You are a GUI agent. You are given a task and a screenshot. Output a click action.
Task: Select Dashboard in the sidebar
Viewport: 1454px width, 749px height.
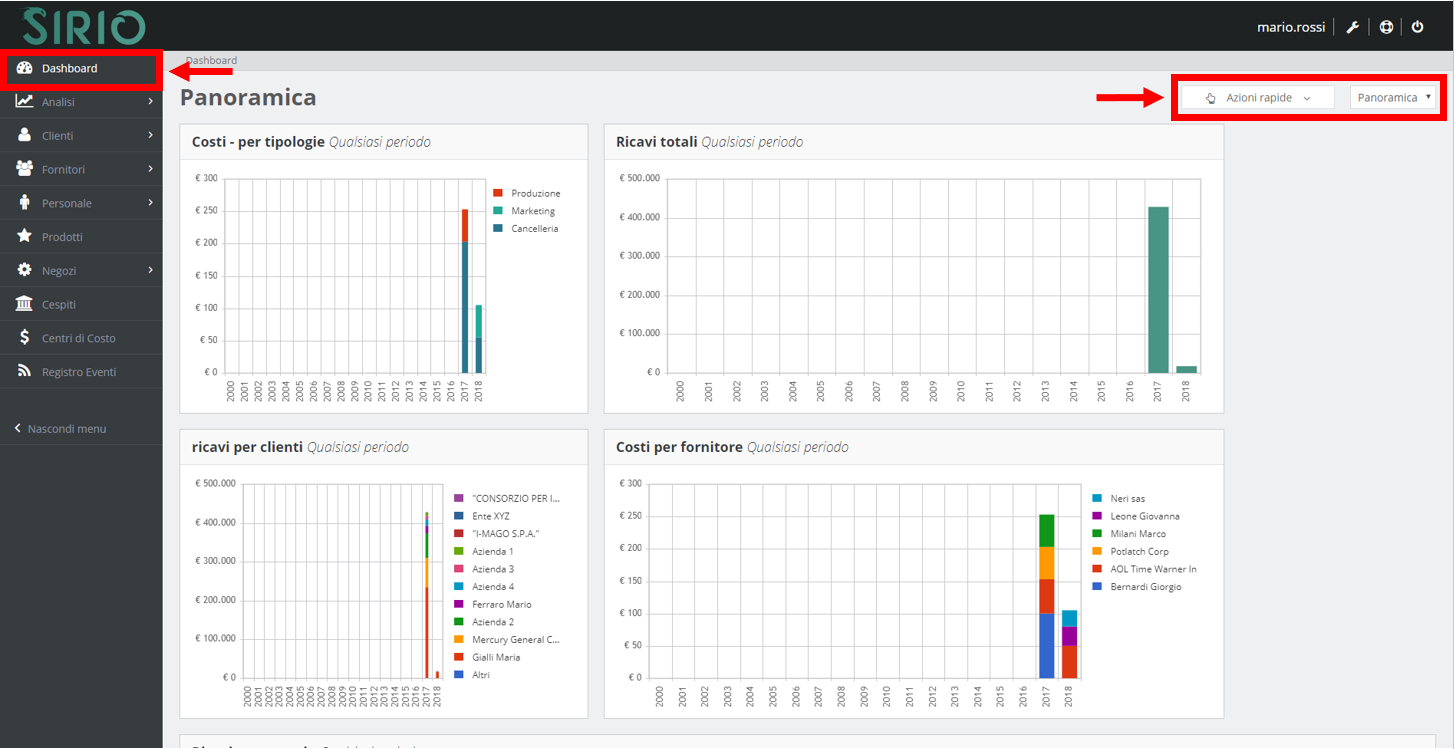coord(70,68)
